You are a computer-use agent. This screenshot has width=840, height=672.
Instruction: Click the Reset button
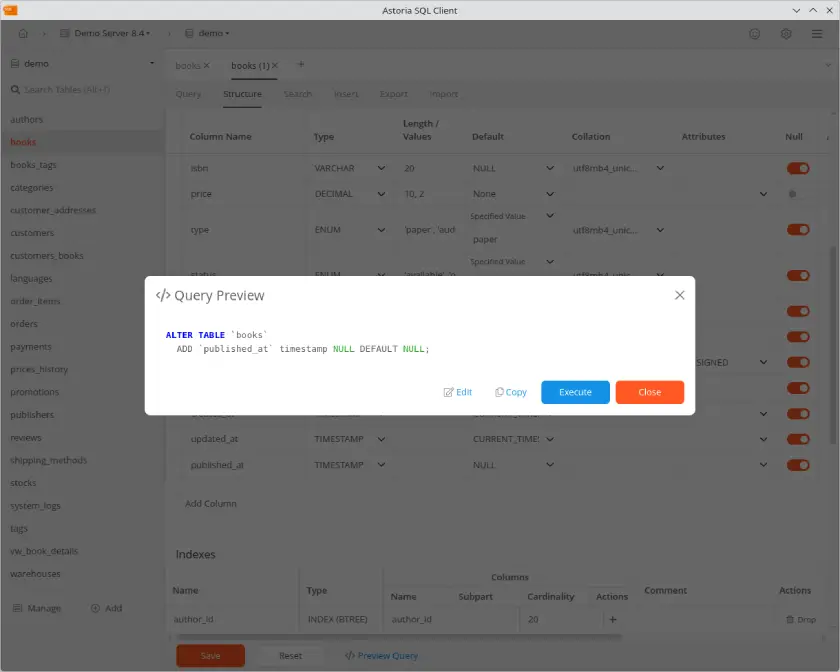(x=290, y=655)
